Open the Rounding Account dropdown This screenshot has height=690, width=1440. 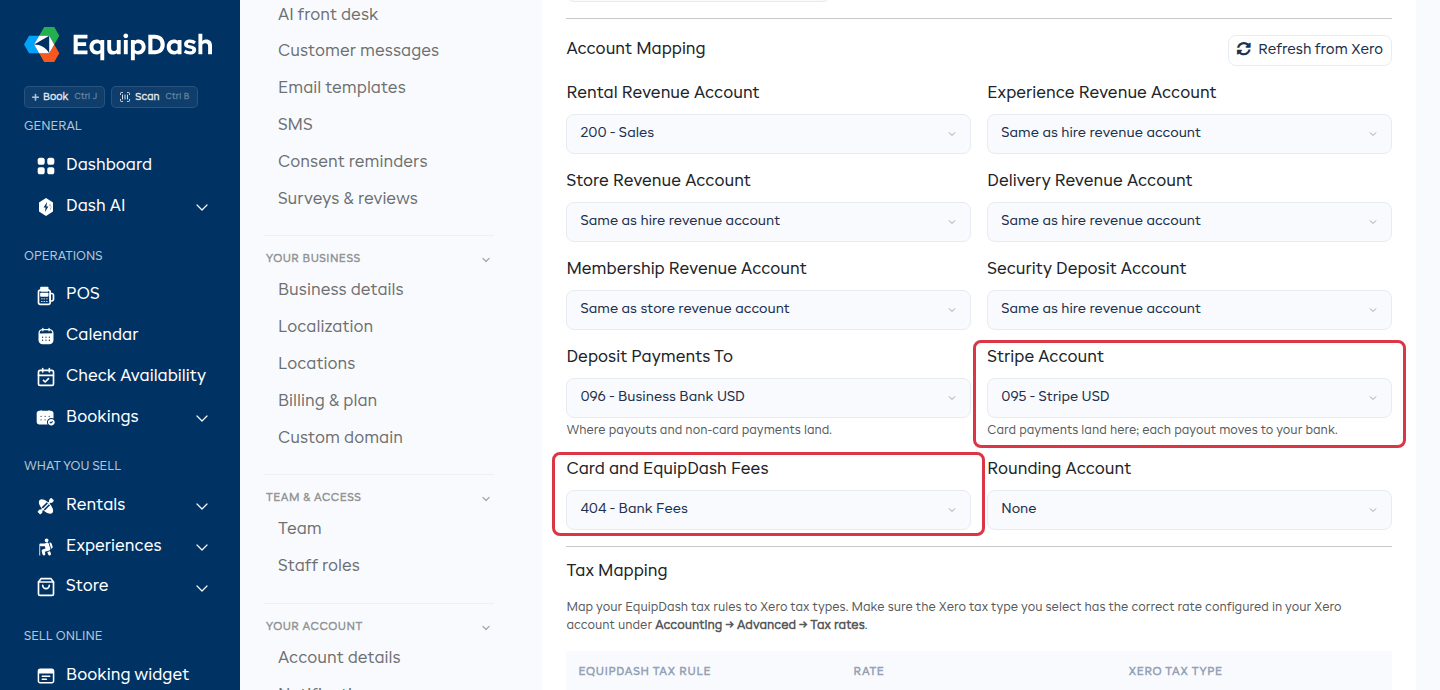click(1189, 509)
